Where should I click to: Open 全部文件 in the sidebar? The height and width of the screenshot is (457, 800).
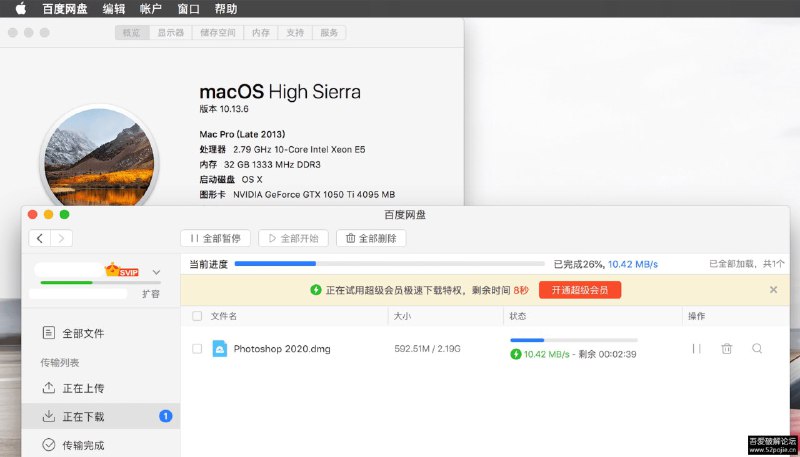coord(101,333)
